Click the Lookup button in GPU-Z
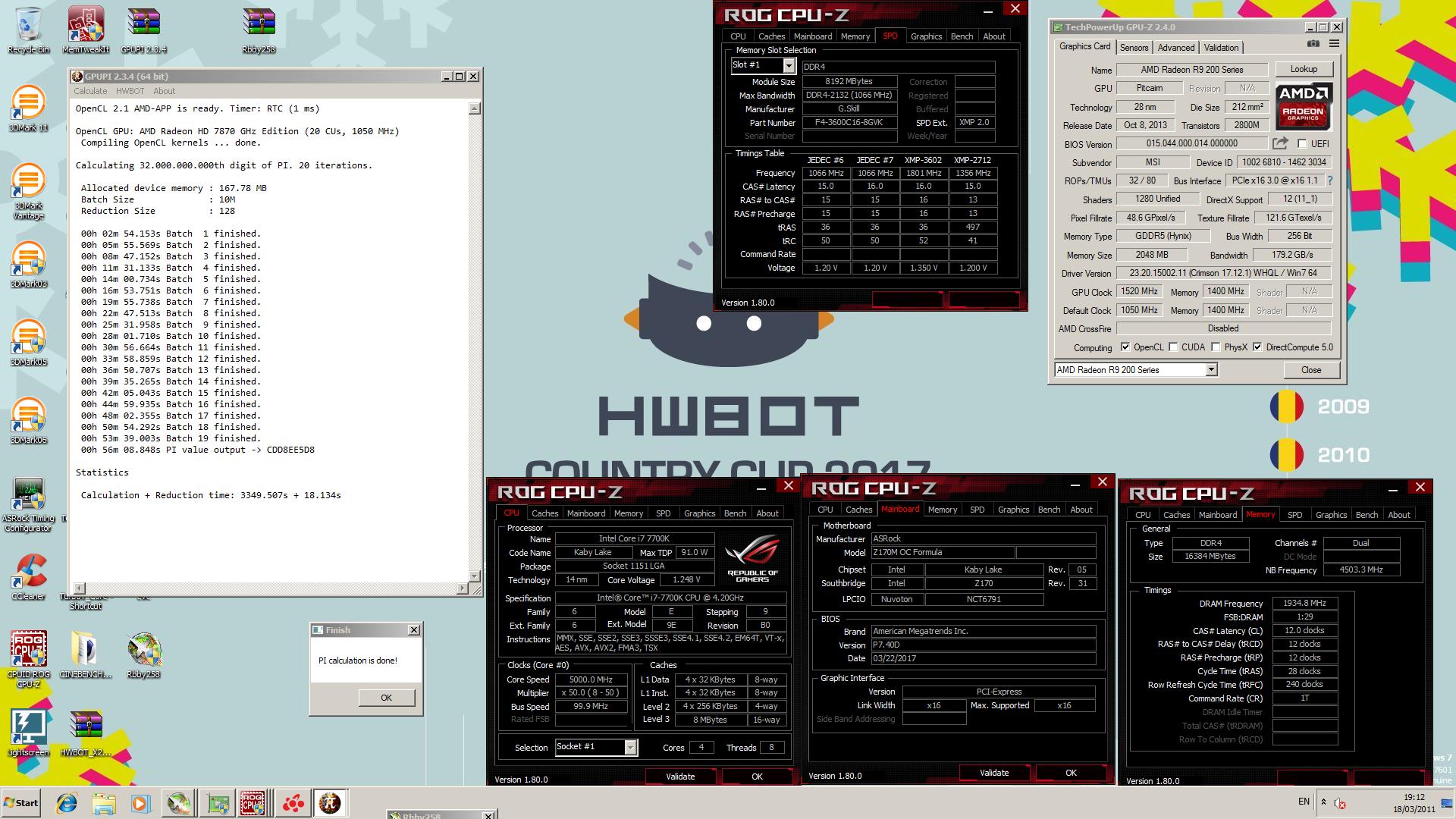 tap(1304, 69)
